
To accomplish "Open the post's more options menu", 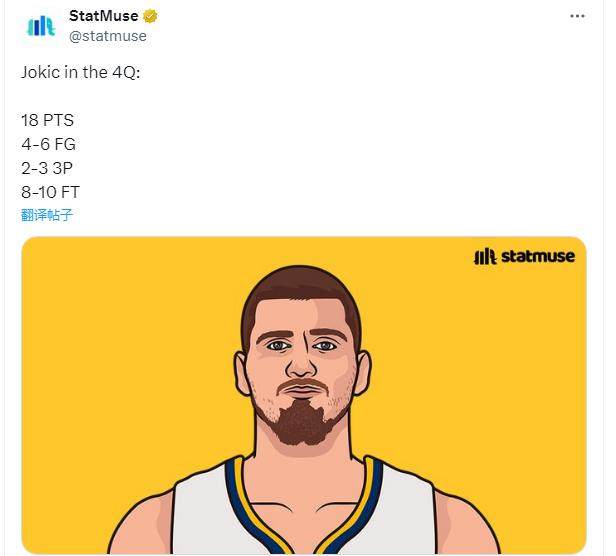I will point(577,16).
